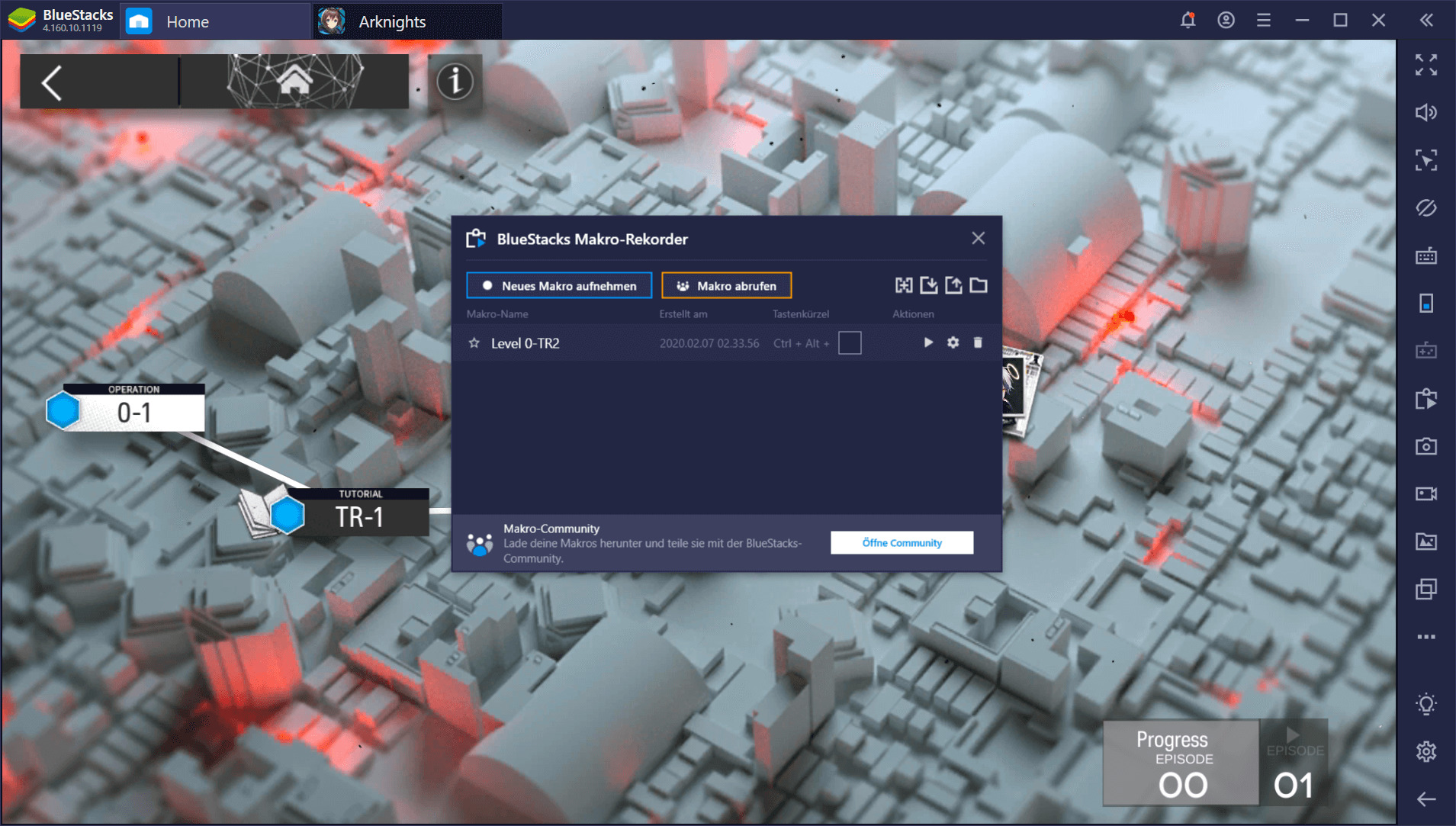The image size is (1456, 826).
Task: Toggle the crossed-eye overlay icon in the sidebar
Action: [x=1426, y=207]
